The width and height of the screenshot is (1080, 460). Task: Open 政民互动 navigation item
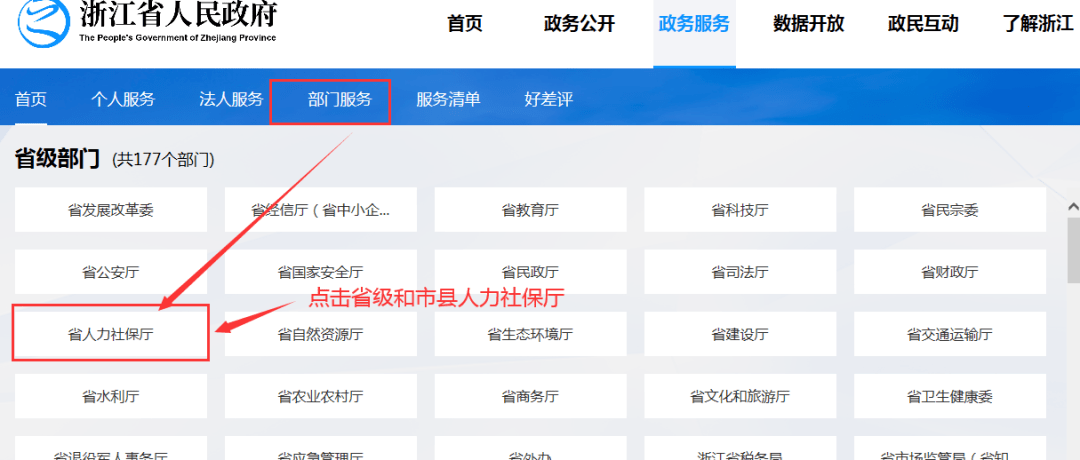(x=923, y=24)
